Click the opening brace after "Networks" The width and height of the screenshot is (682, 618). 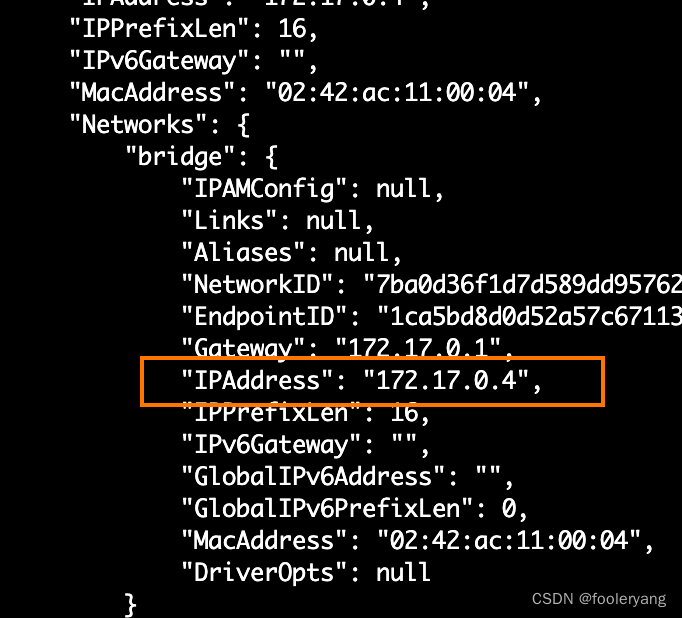coord(244,125)
